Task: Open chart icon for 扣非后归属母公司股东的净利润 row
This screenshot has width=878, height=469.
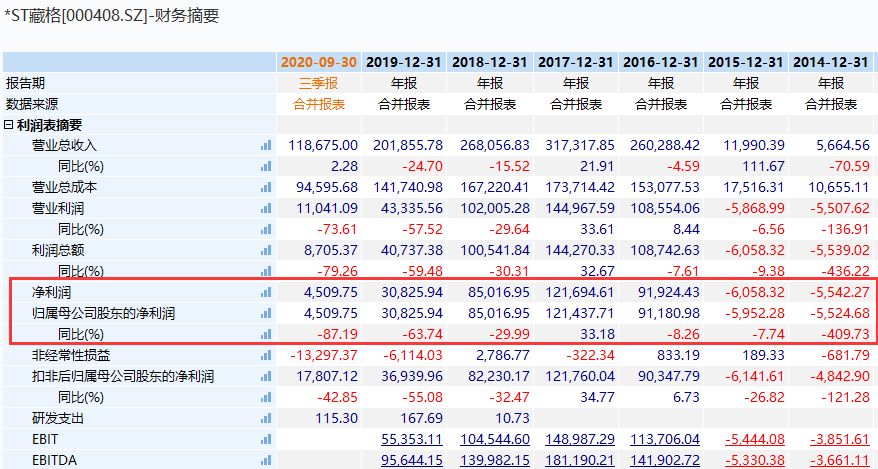Action: click(x=266, y=376)
